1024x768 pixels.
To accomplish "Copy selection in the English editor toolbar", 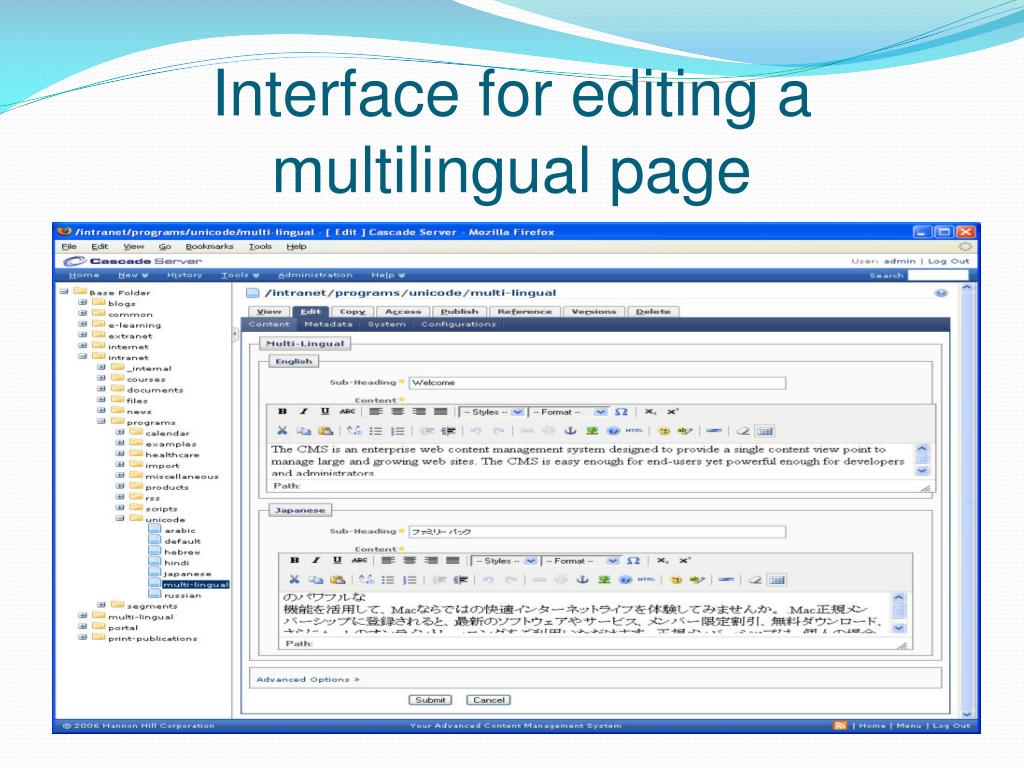I will point(304,431).
